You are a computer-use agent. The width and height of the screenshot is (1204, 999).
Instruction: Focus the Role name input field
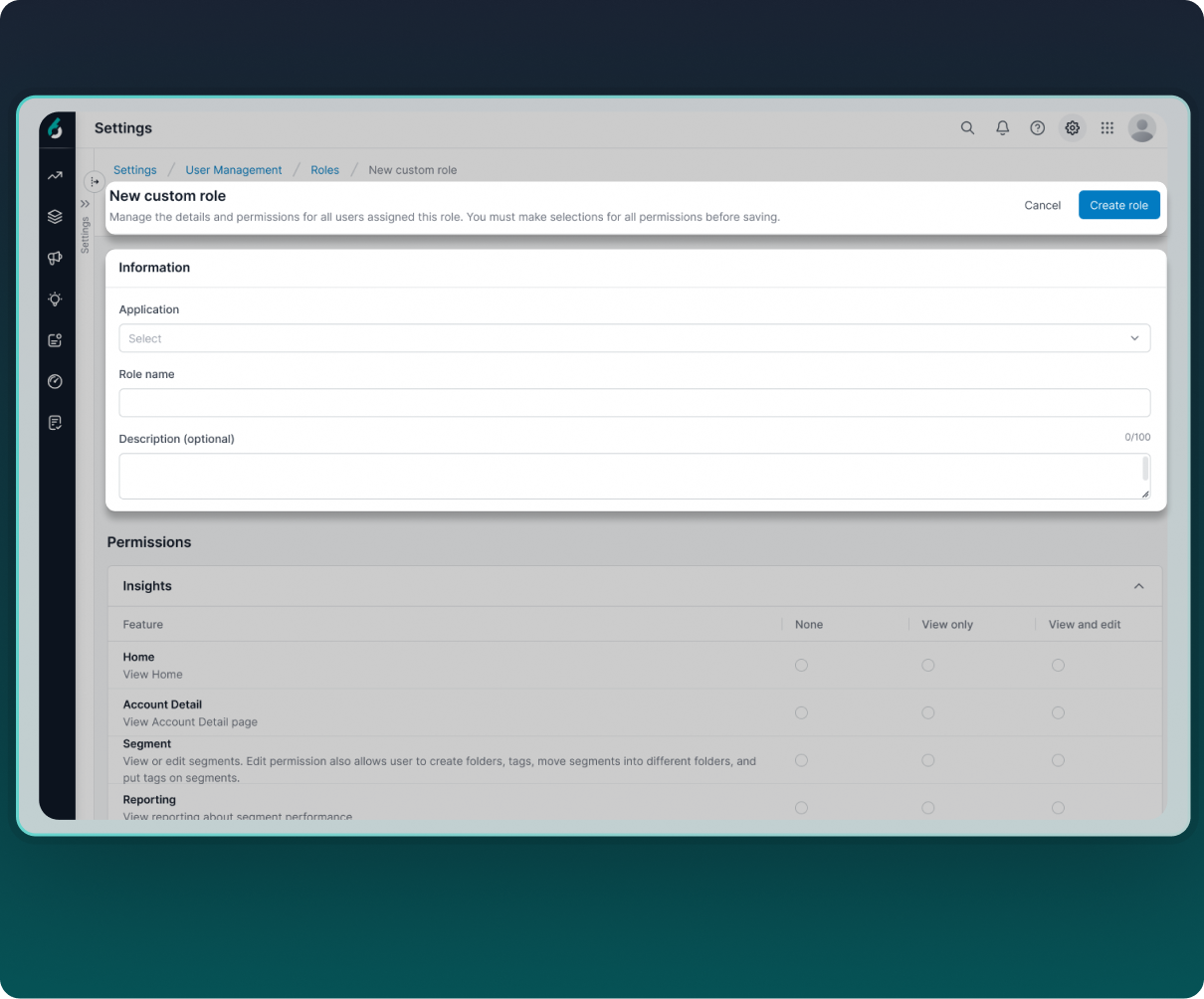pyautogui.click(x=635, y=403)
